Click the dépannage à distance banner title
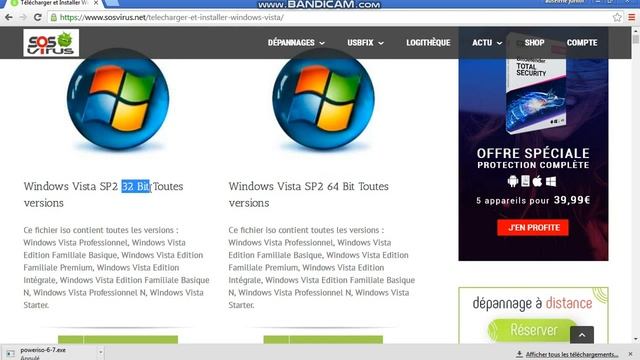The width and height of the screenshot is (640, 360). [532, 303]
